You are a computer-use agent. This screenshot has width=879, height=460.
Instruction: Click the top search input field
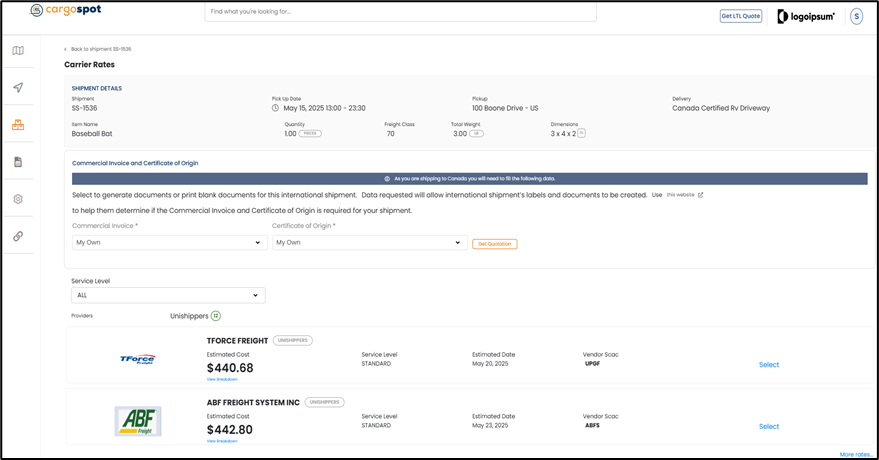tap(400, 12)
